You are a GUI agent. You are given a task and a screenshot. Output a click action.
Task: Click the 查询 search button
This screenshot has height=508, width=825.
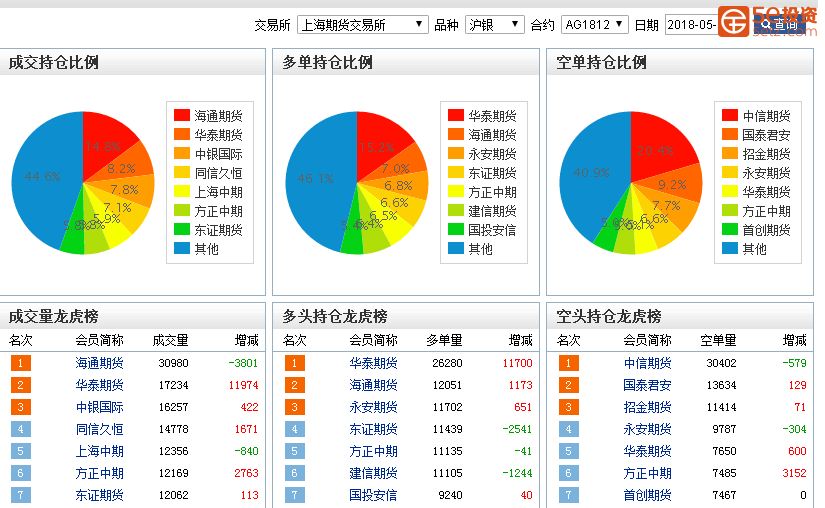[x=780, y=25]
